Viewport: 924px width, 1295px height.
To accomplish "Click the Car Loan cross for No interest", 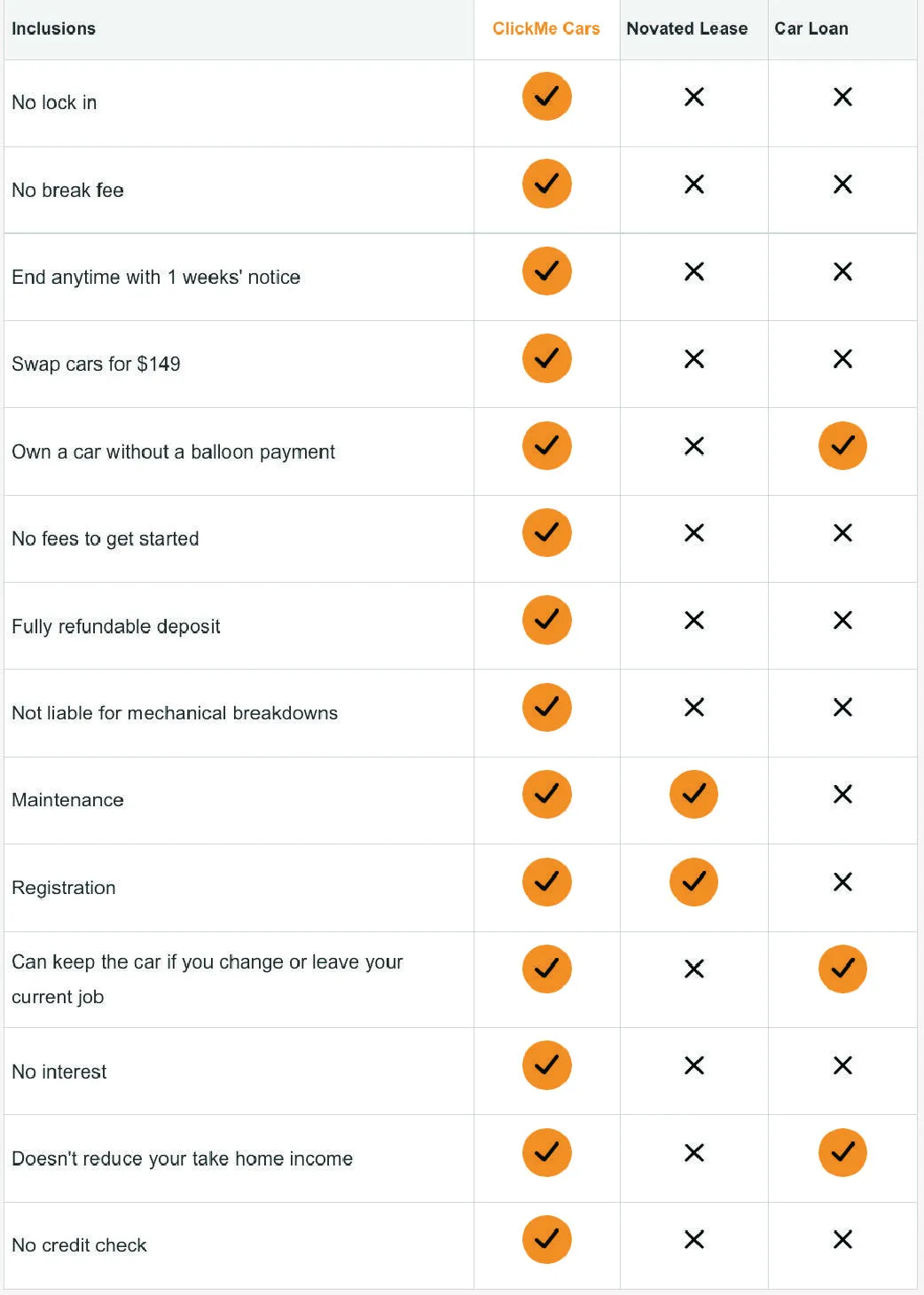I will pos(842,1065).
